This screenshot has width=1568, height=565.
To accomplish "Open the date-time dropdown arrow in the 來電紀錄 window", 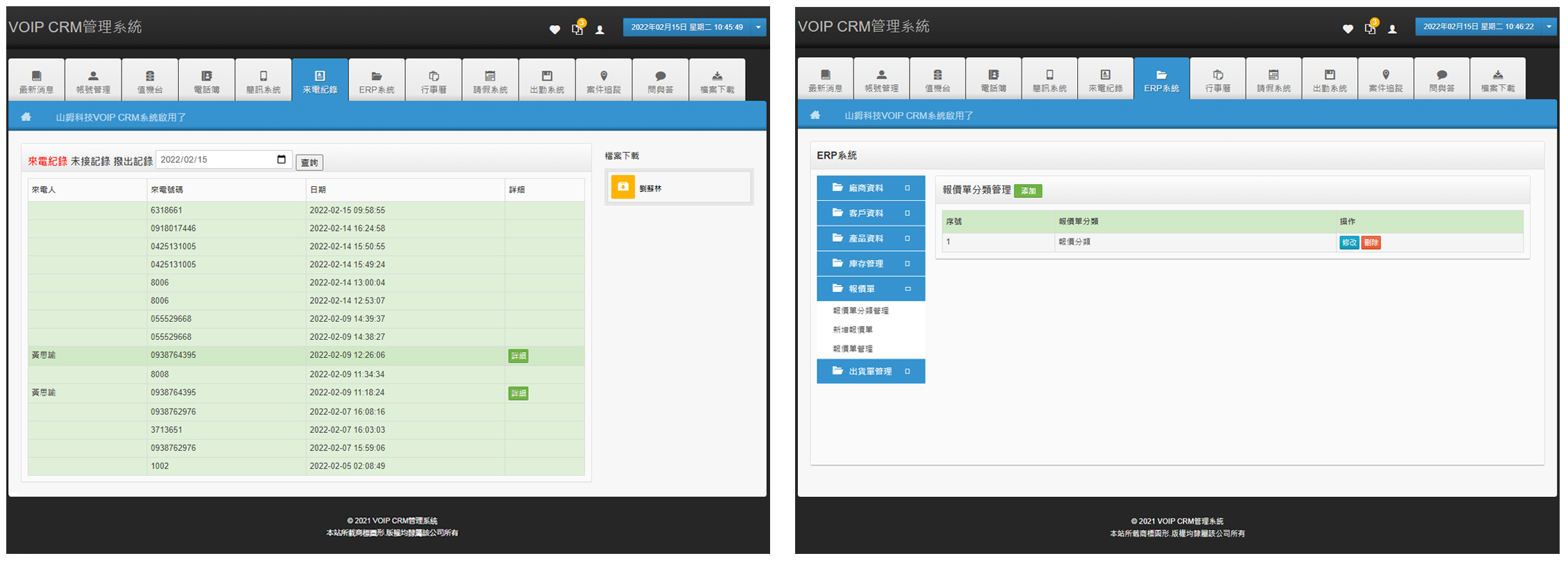I will pos(758,27).
